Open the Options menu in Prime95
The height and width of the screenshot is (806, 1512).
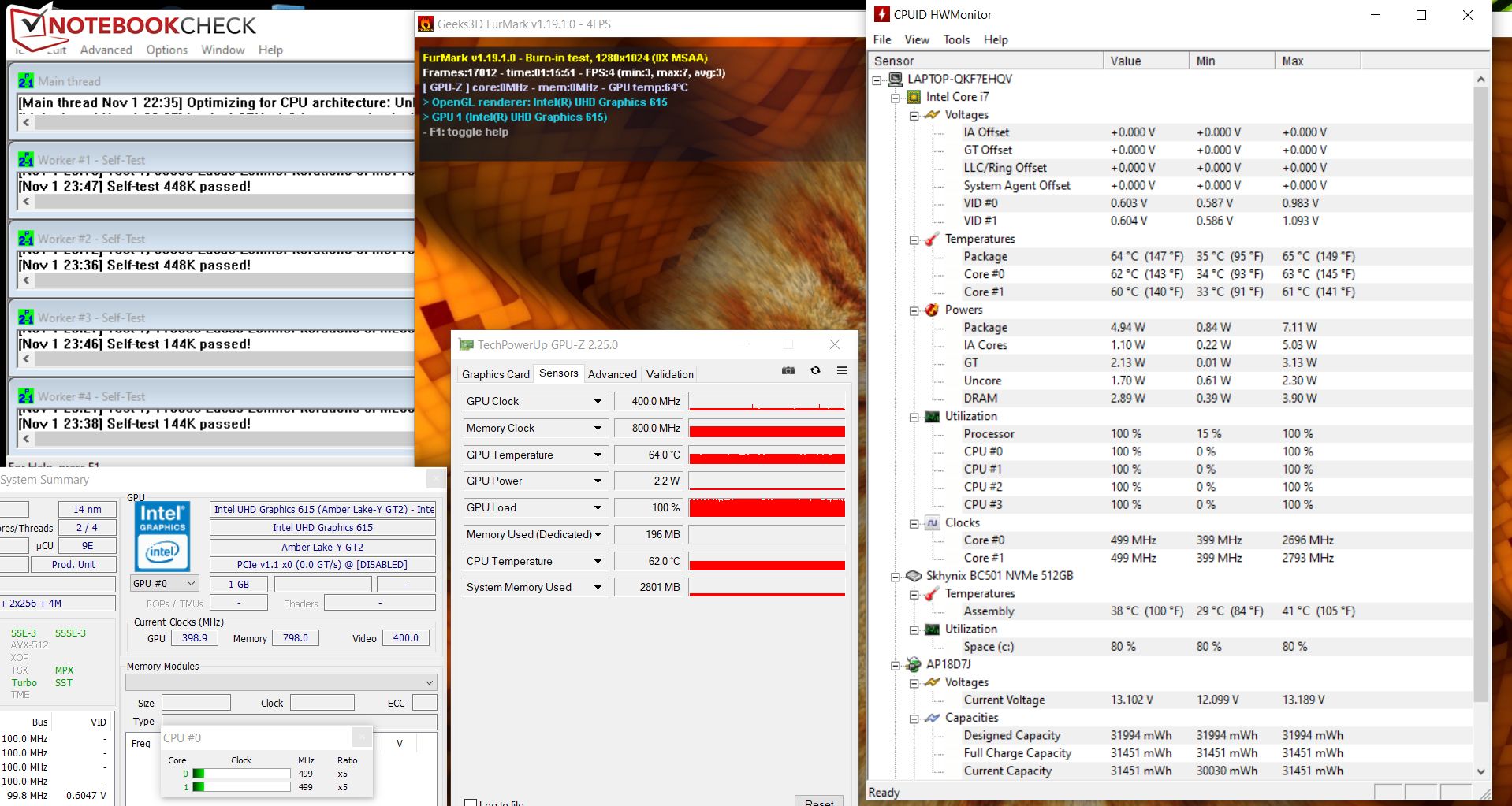click(x=167, y=50)
